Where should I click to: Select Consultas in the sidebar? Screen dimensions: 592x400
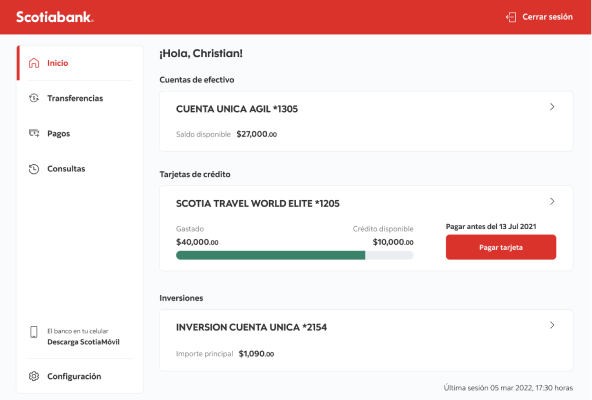(x=80, y=169)
